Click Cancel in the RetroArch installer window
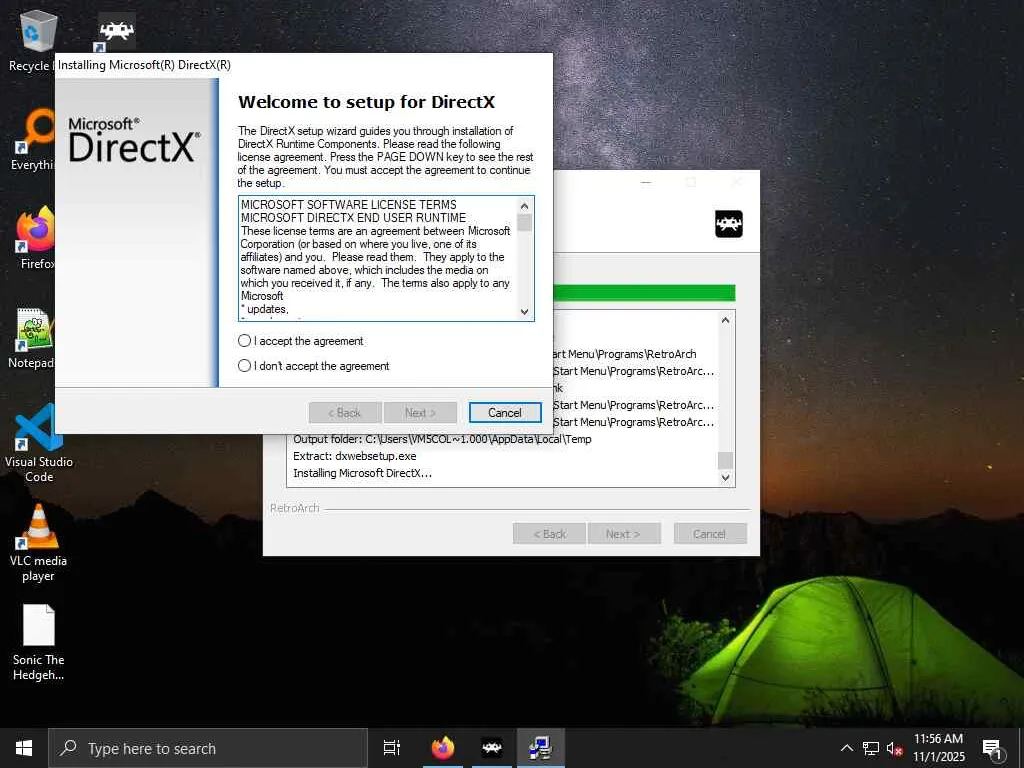 point(710,534)
